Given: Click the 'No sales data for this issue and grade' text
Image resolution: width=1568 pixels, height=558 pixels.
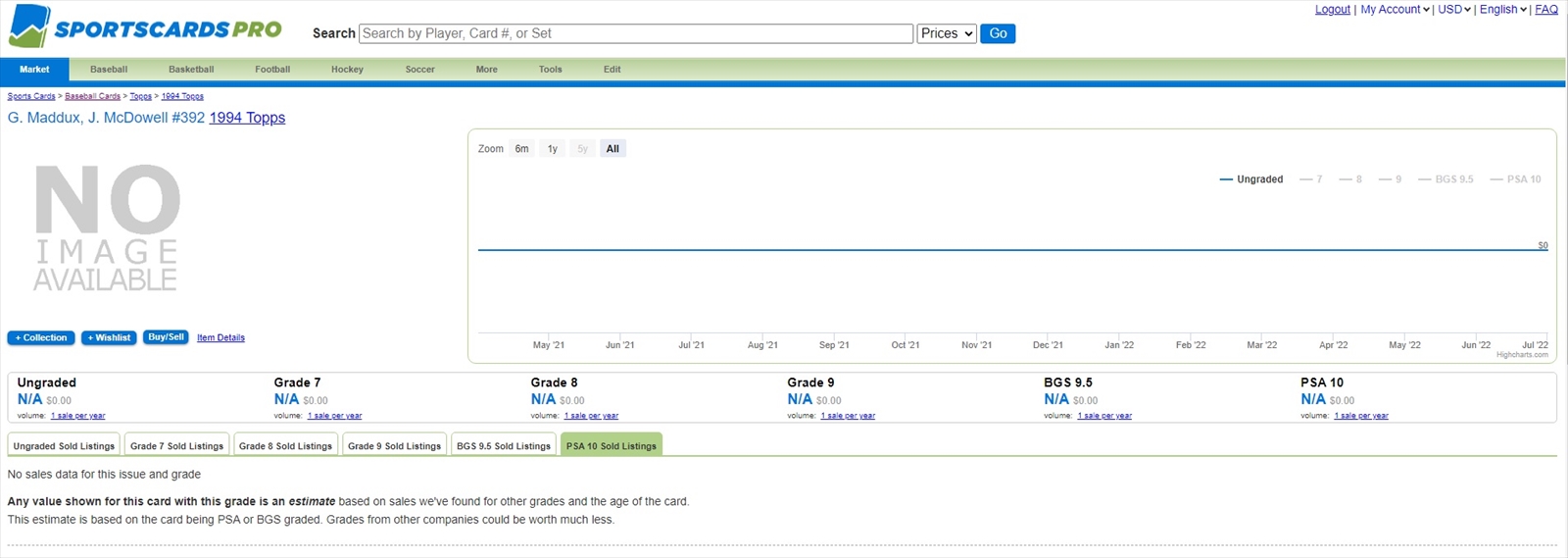Looking at the screenshot, I should click(104, 475).
